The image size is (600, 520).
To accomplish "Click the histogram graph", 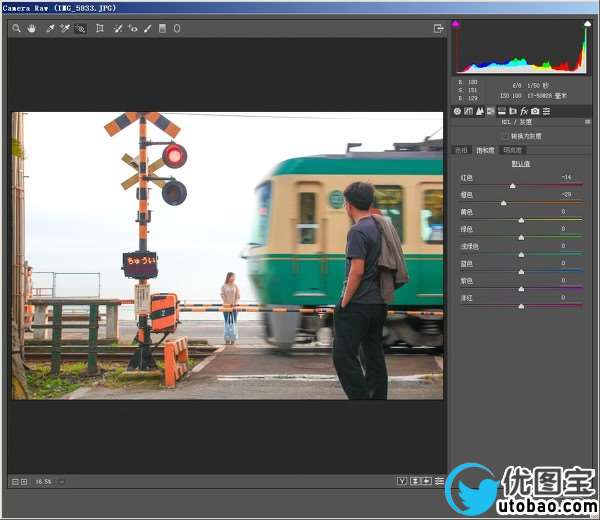I will (x=521, y=48).
